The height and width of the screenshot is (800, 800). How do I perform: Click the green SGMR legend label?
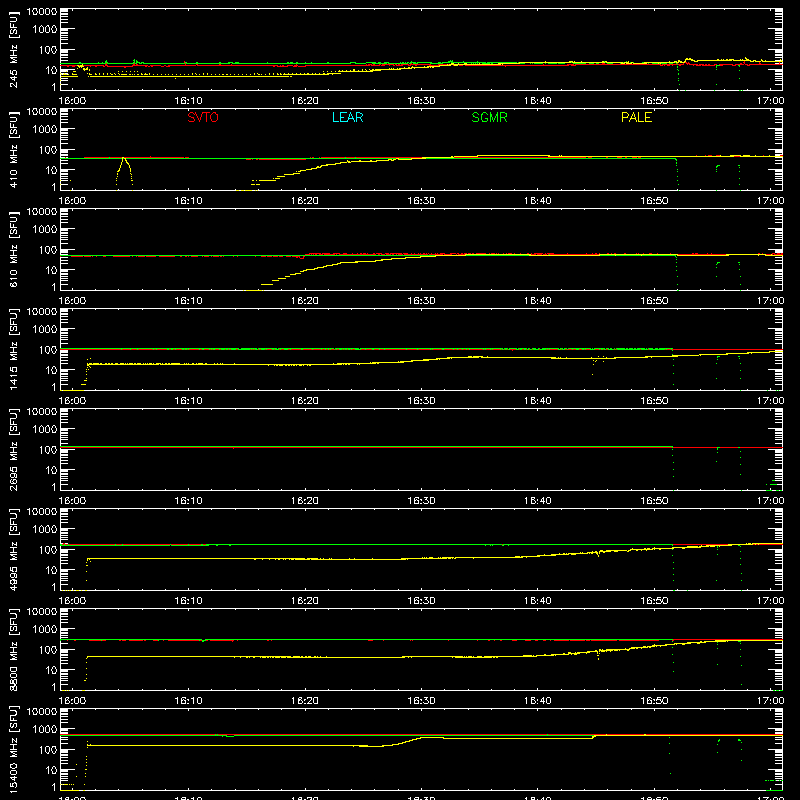tap(489, 117)
